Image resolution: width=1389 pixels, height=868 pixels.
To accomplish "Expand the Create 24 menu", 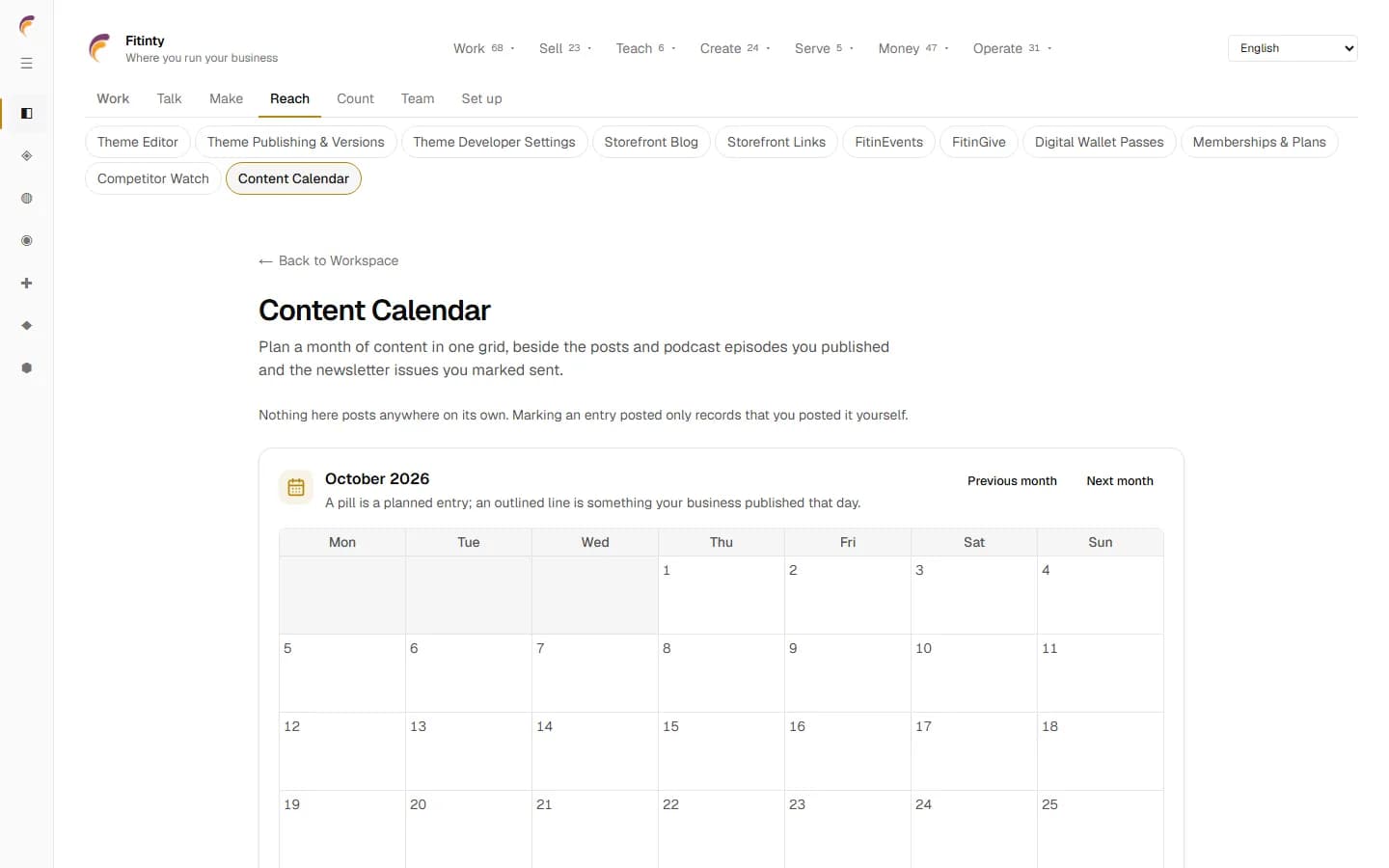I will click(x=735, y=48).
